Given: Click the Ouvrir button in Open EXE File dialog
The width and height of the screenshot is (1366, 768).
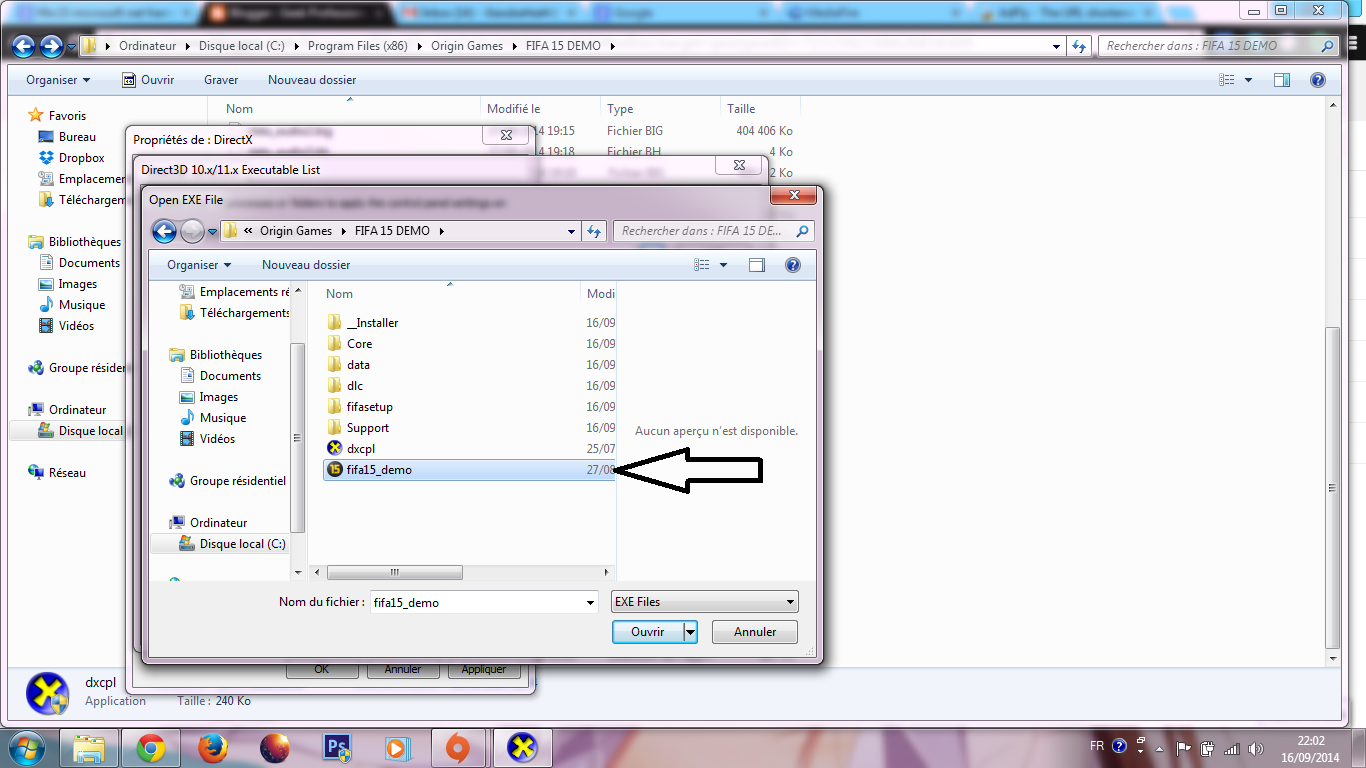Looking at the screenshot, I should click(x=647, y=632).
